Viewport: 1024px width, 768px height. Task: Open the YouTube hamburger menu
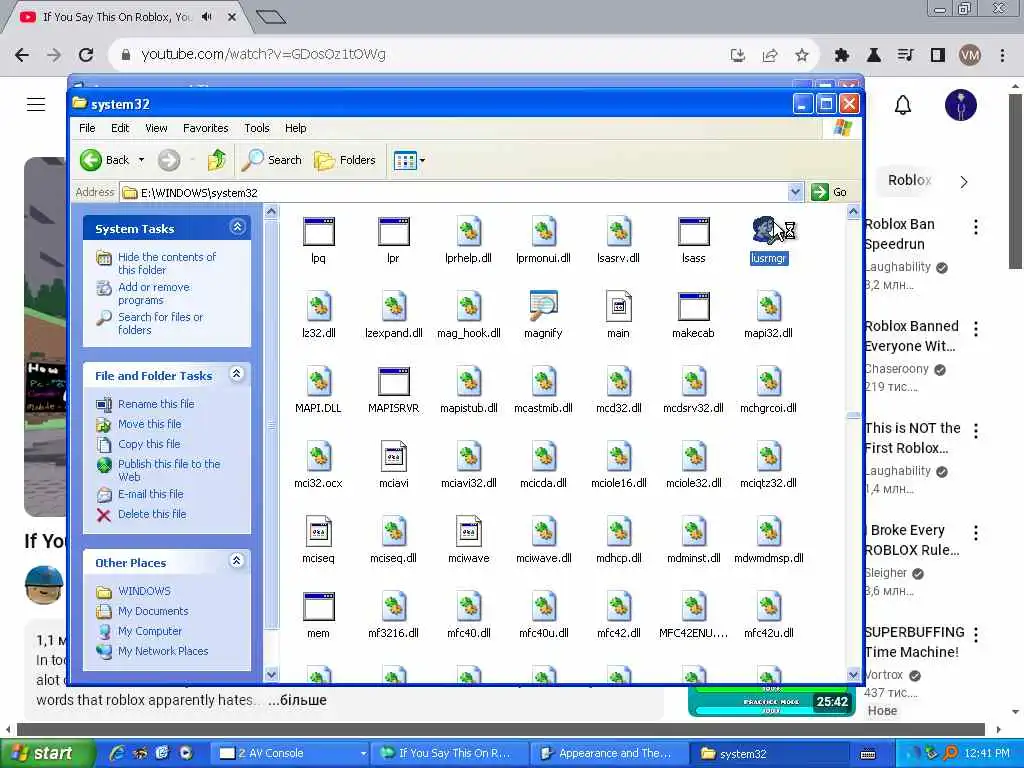36,104
